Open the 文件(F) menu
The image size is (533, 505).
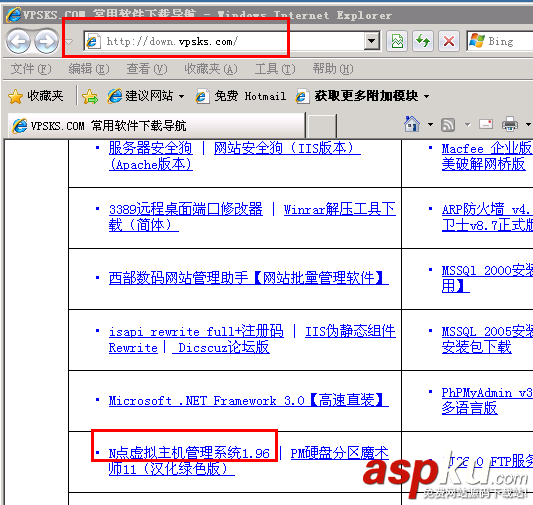pyautogui.click(x=31, y=69)
